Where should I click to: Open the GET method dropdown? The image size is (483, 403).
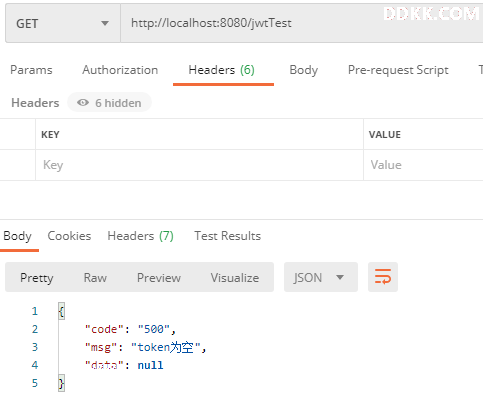63,23
